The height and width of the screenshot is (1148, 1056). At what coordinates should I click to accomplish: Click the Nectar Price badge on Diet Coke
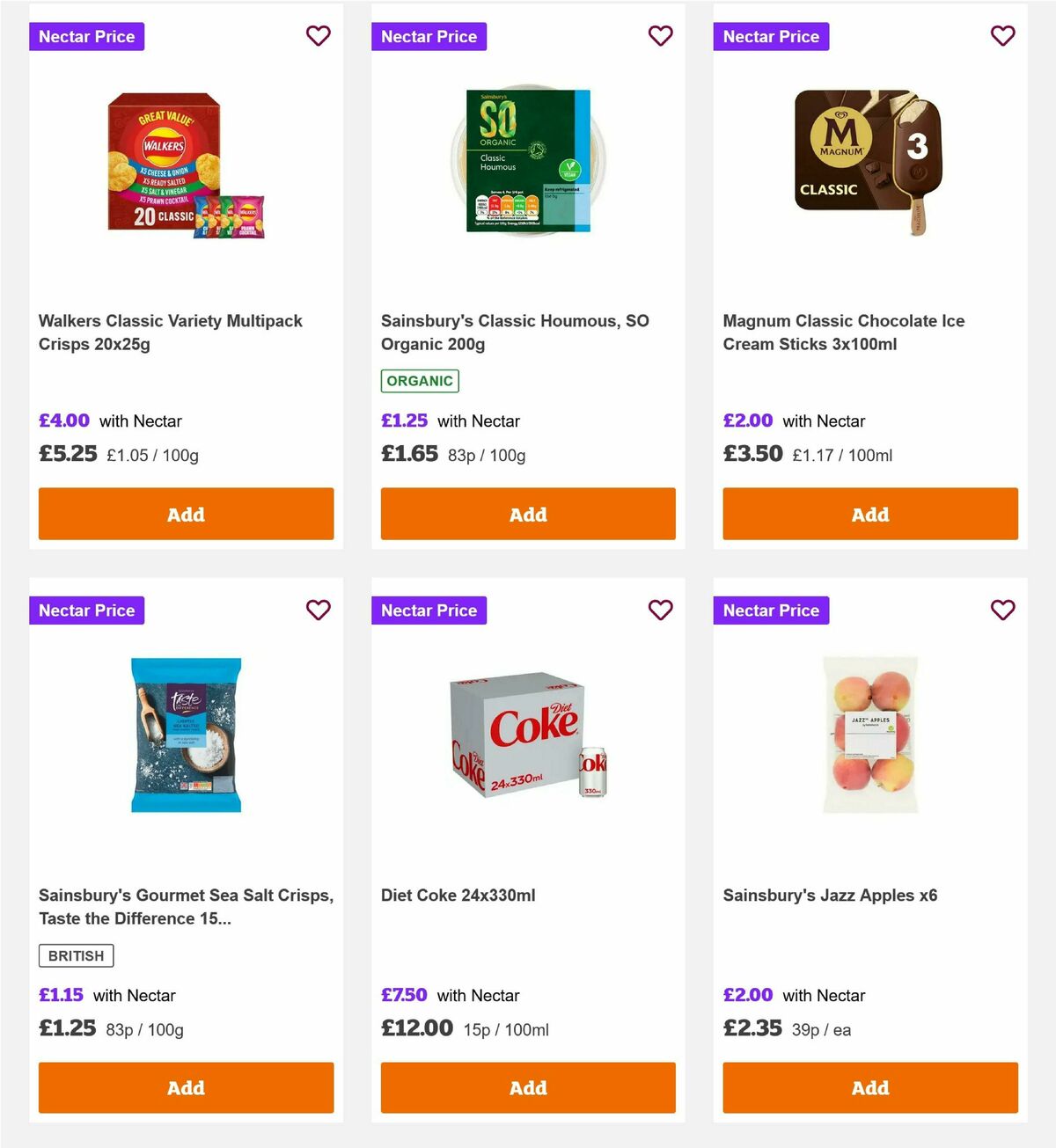click(429, 610)
